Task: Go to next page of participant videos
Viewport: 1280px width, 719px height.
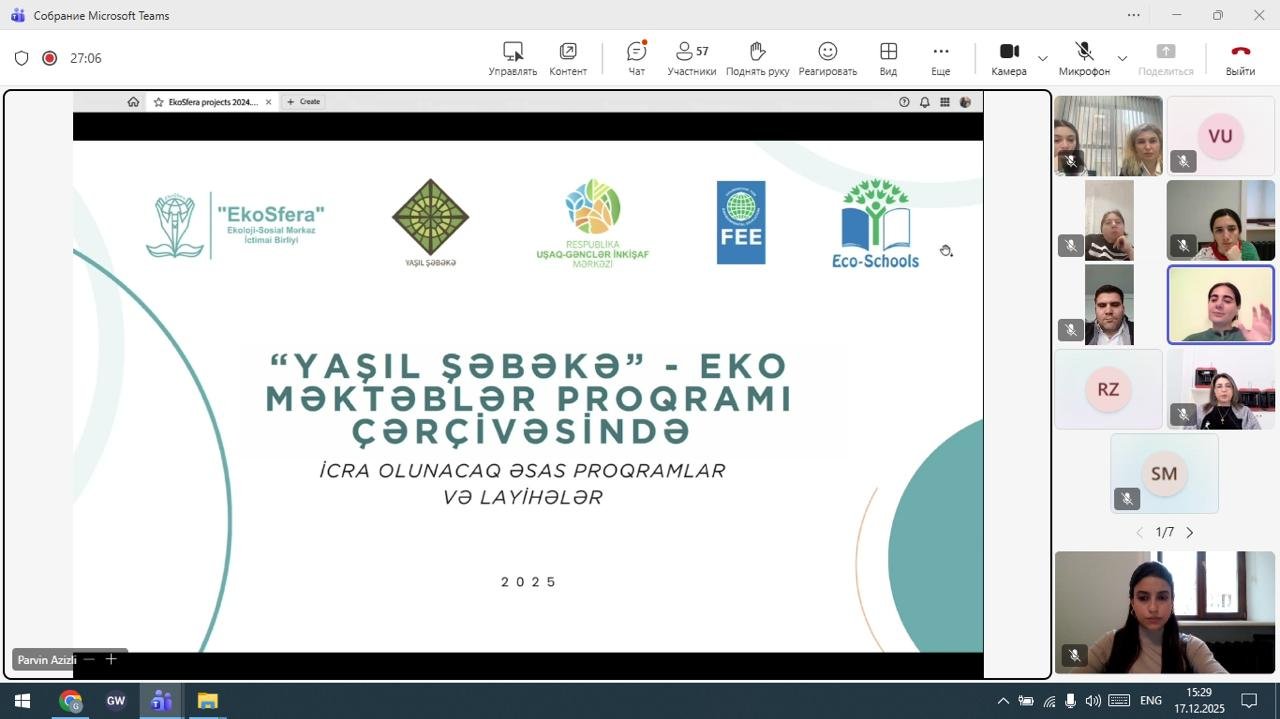Action: pyautogui.click(x=1190, y=533)
